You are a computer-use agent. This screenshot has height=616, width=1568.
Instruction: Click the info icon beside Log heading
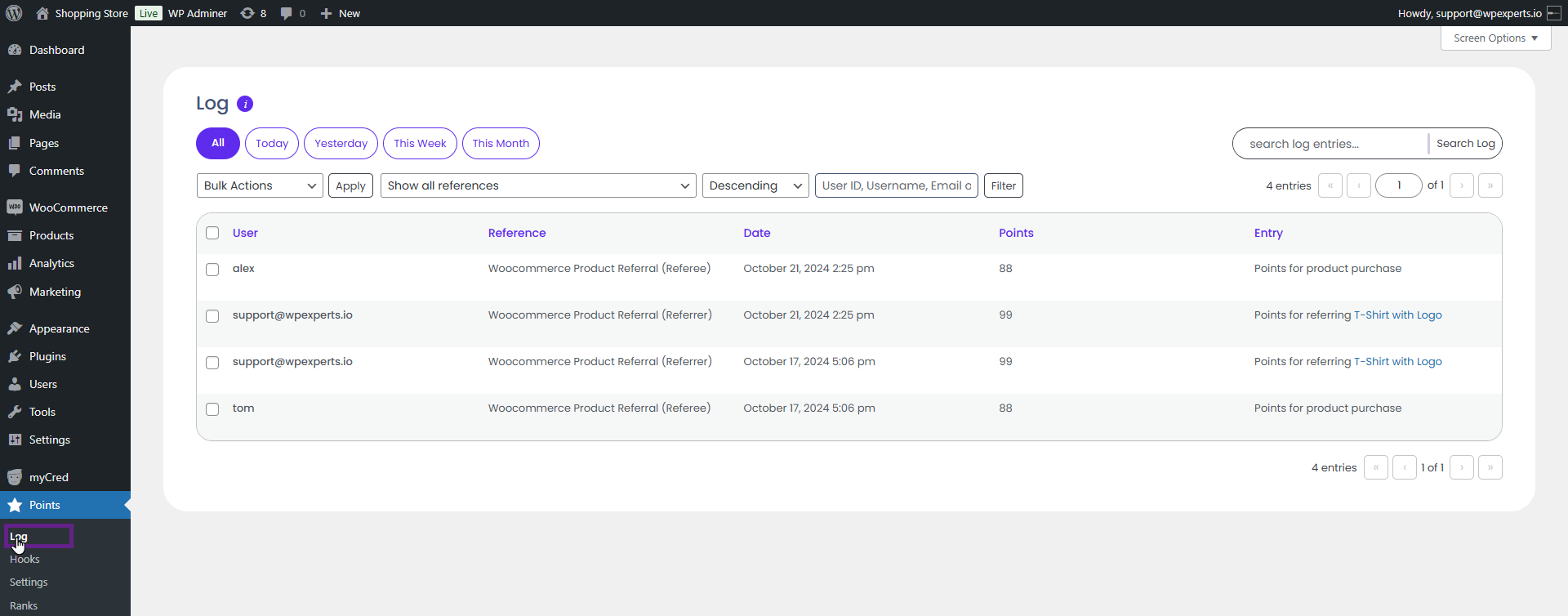[x=245, y=104]
